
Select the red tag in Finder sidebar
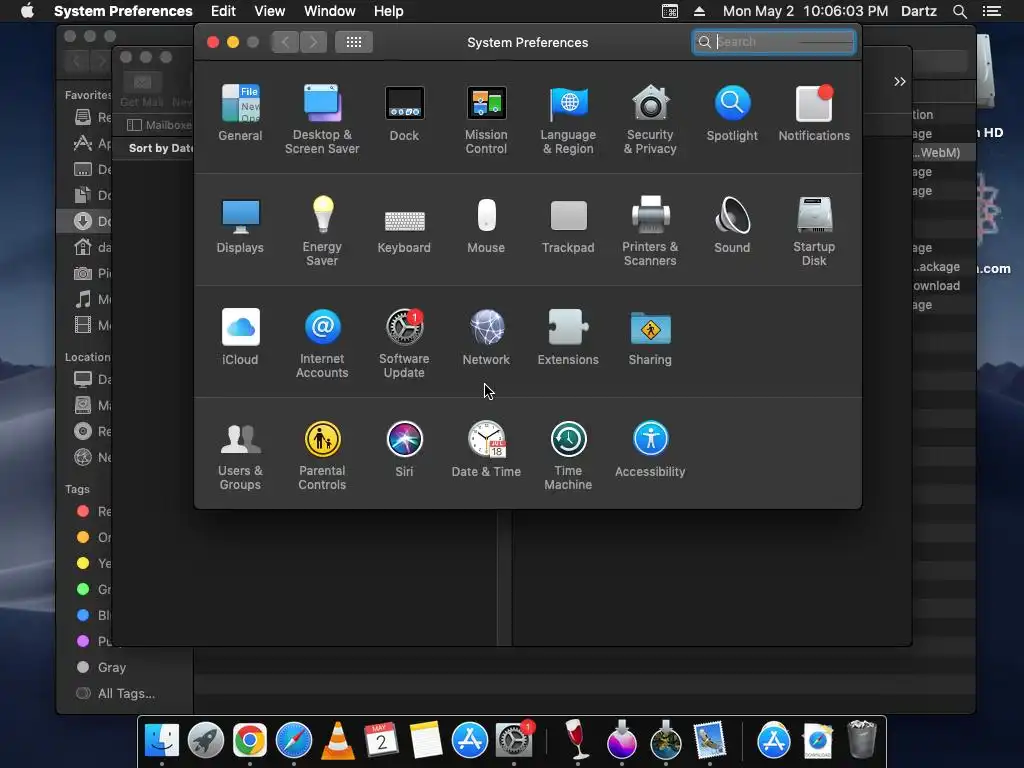click(x=93, y=511)
